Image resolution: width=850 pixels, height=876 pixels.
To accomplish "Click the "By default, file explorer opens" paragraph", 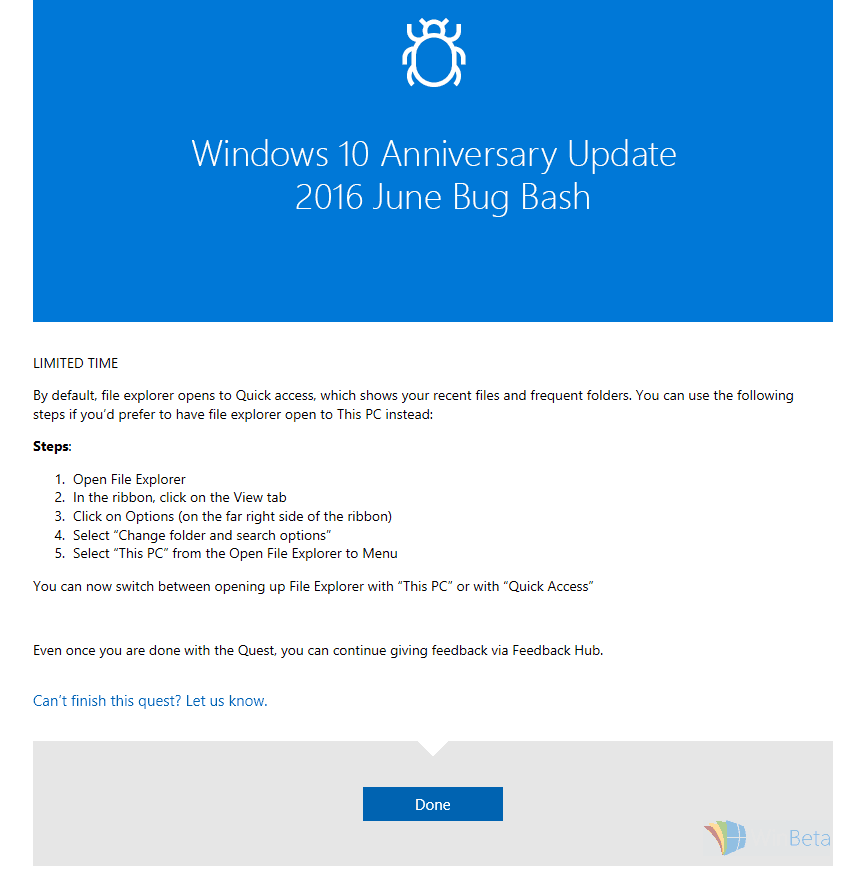I will [413, 404].
